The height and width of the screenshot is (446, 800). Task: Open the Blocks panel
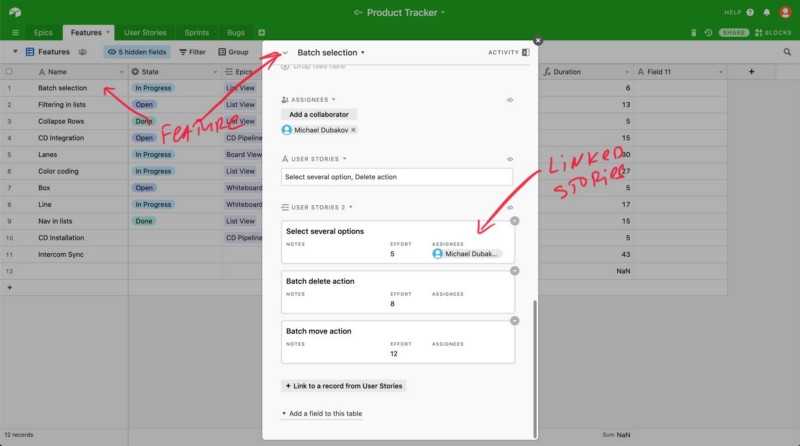773,33
